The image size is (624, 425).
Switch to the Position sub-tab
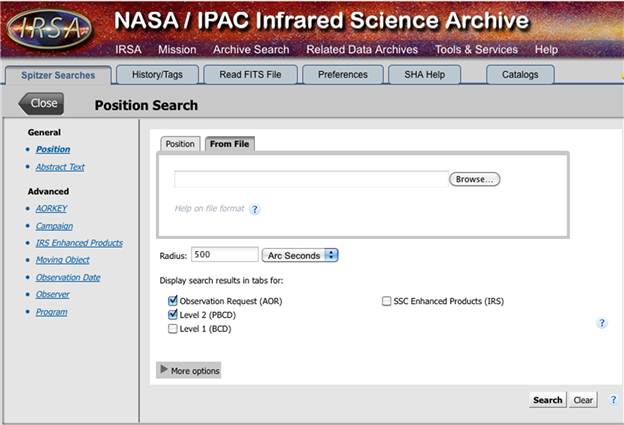tap(180, 144)
